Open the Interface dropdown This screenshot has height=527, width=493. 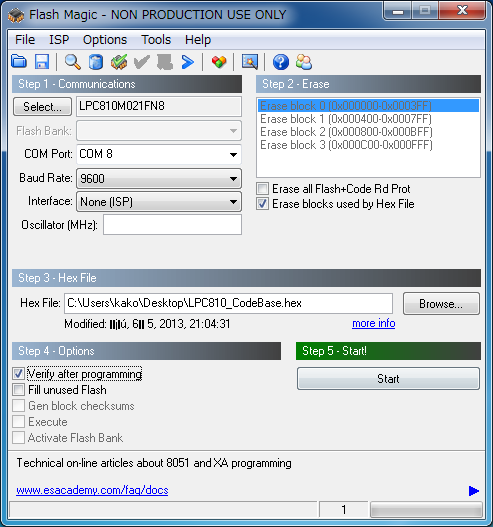pos(159,202)
